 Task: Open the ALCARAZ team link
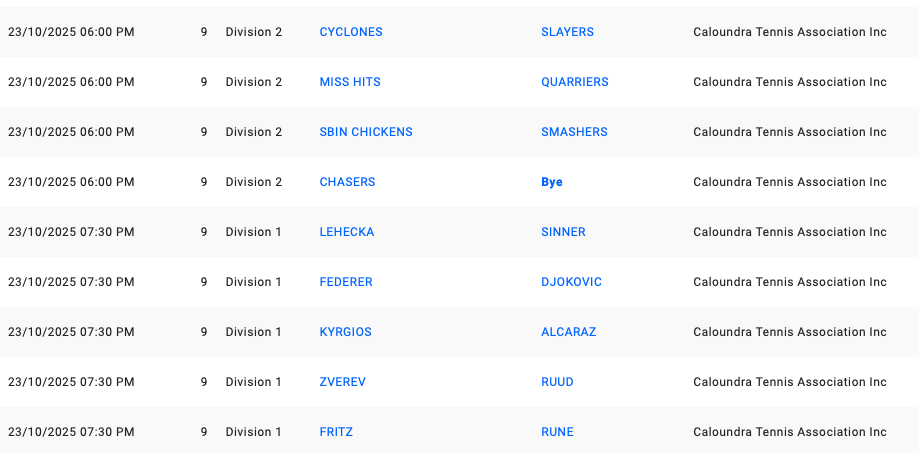click(568, 332)
